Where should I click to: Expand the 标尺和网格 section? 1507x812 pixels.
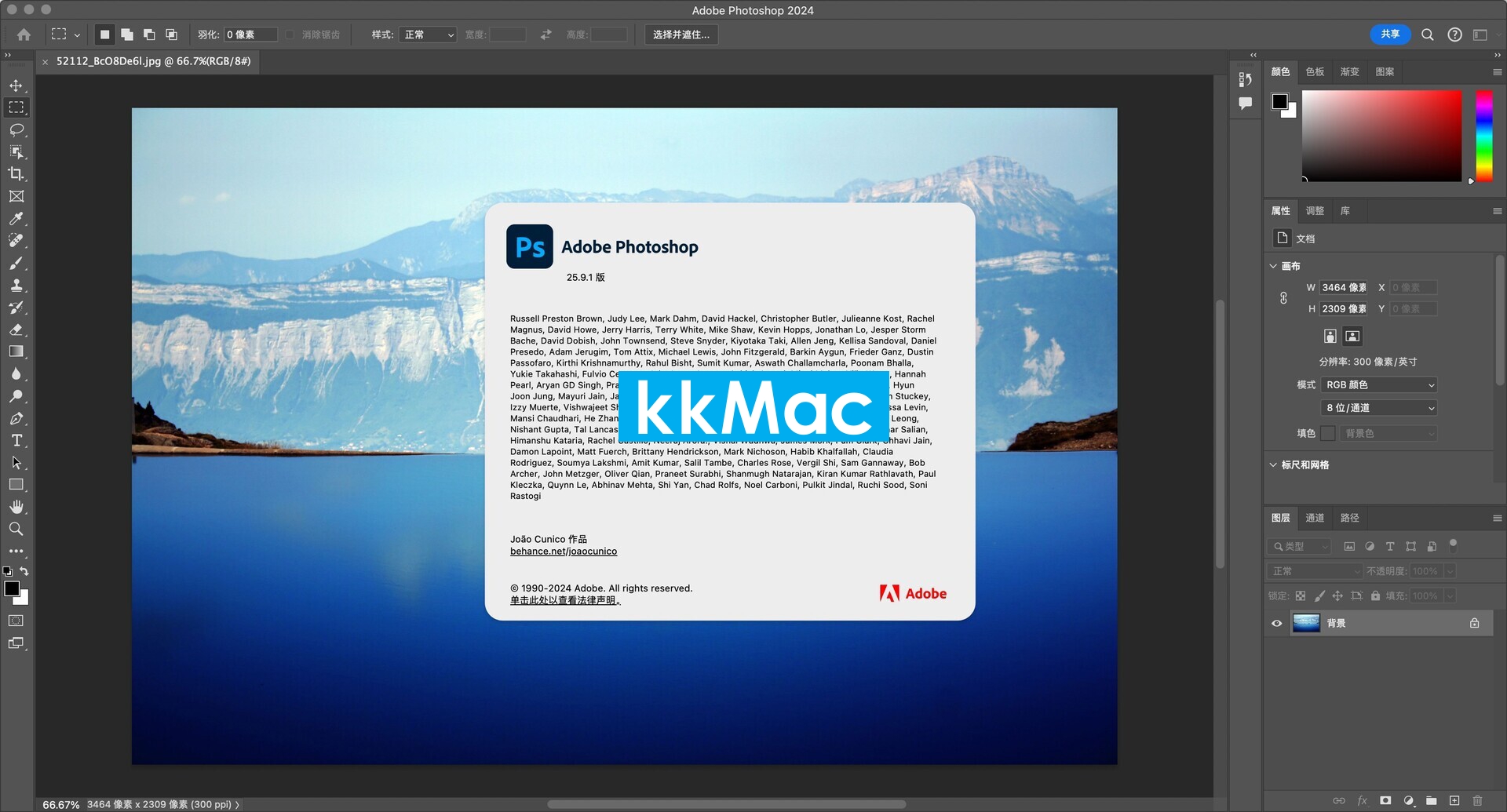point(1273,464)
